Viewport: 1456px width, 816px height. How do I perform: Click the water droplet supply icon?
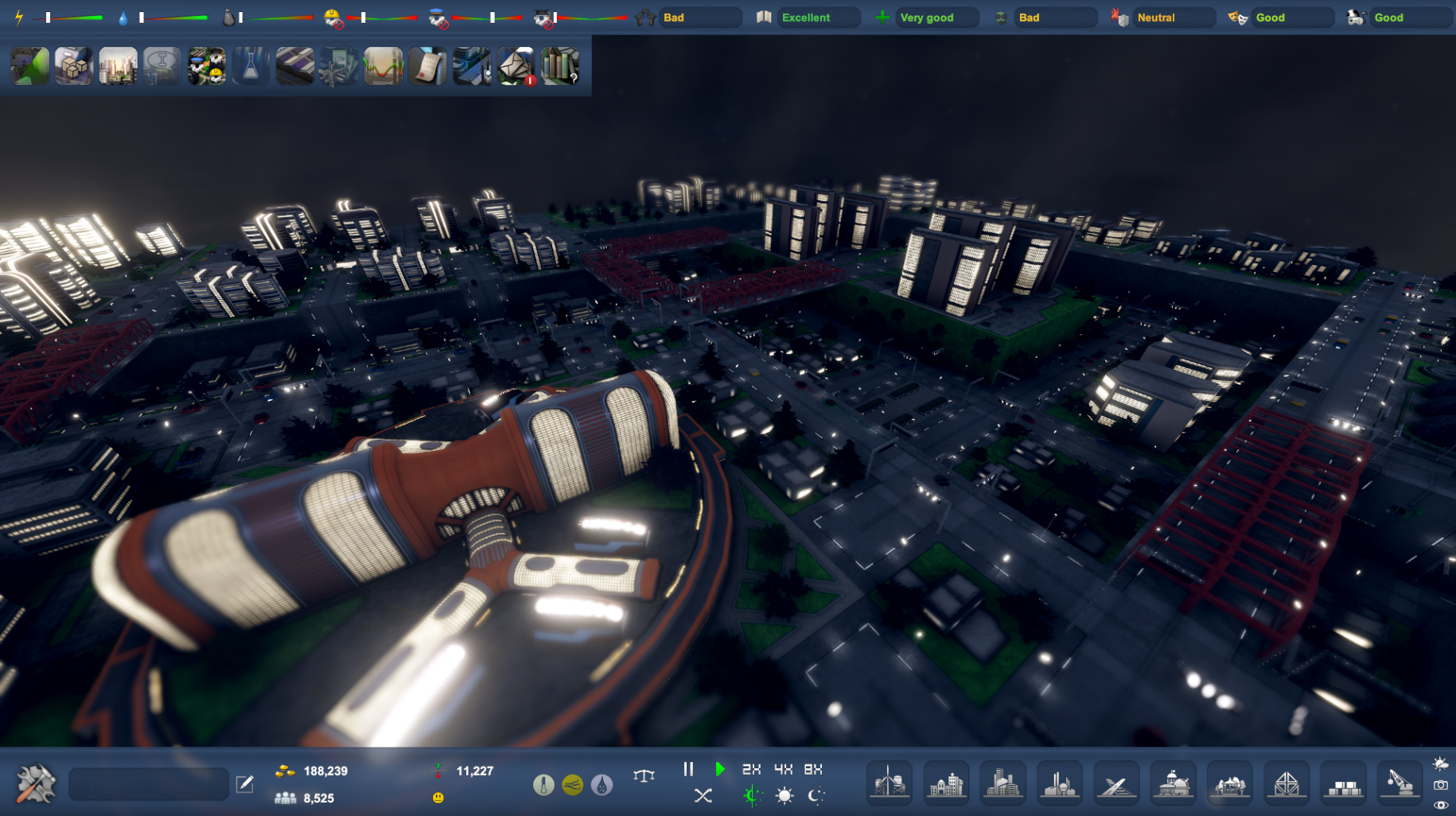pos(123,17)
